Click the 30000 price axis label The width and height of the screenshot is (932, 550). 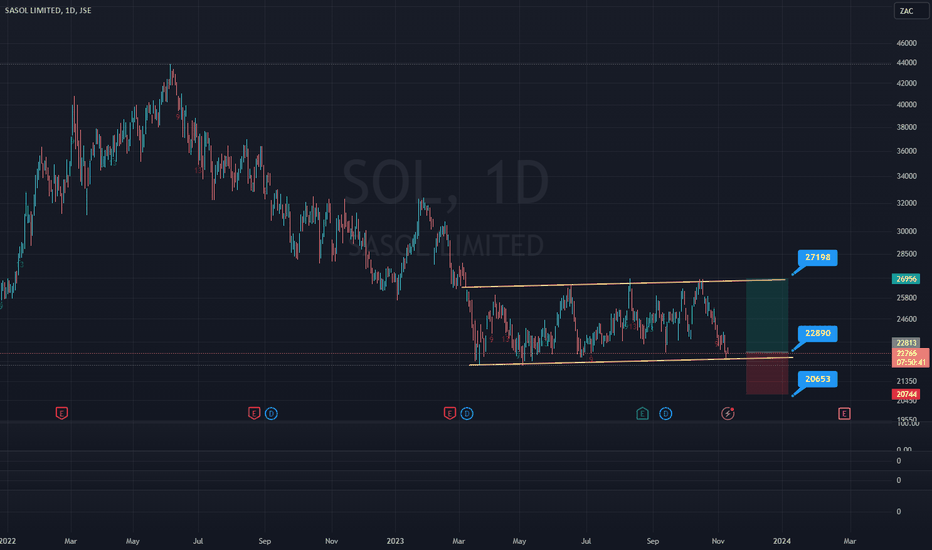point(906,231)
